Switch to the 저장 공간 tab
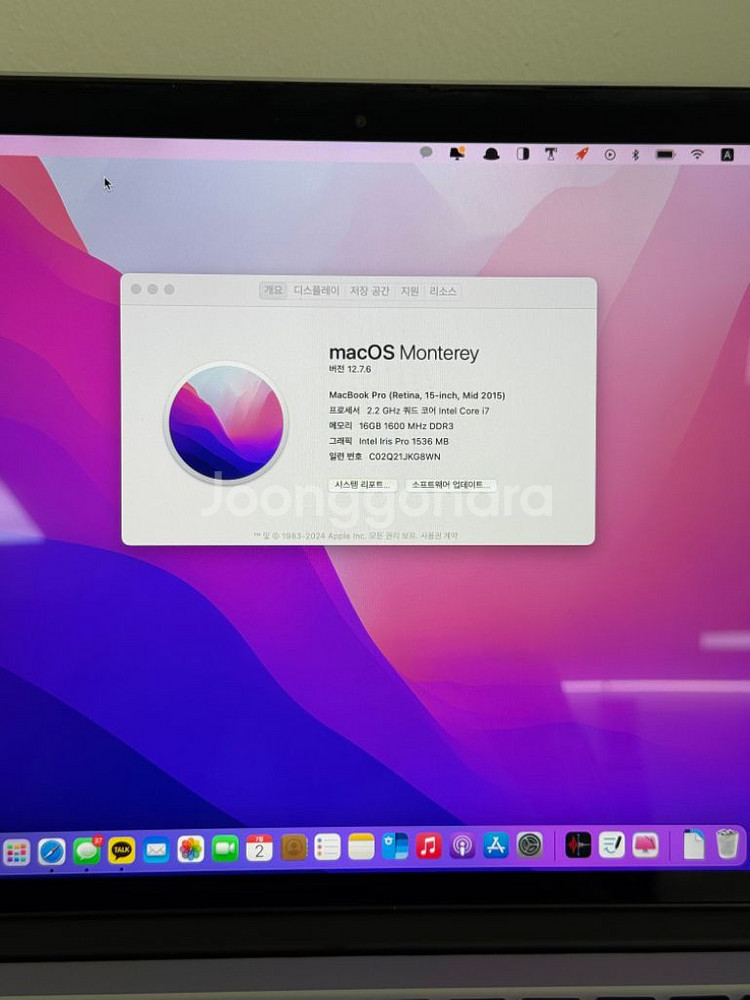 coord(369,291)
